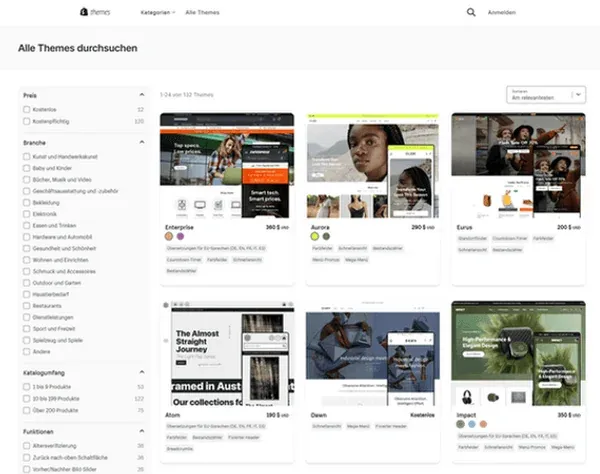Click the Breadcrumbs tag on Atom

pos(179,449)
